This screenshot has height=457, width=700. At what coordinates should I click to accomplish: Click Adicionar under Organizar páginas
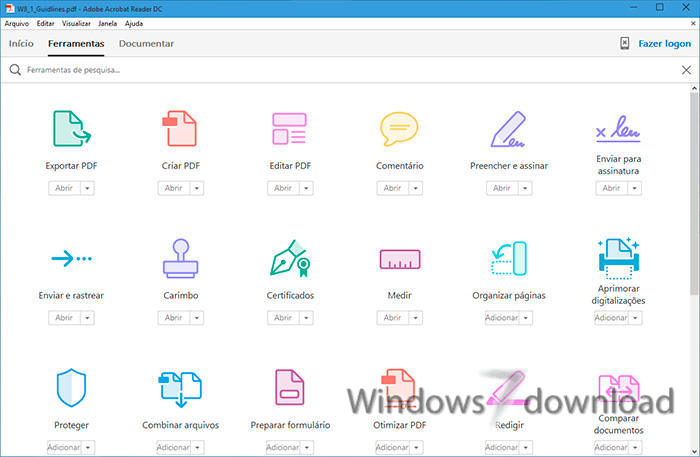pos(502,318)
